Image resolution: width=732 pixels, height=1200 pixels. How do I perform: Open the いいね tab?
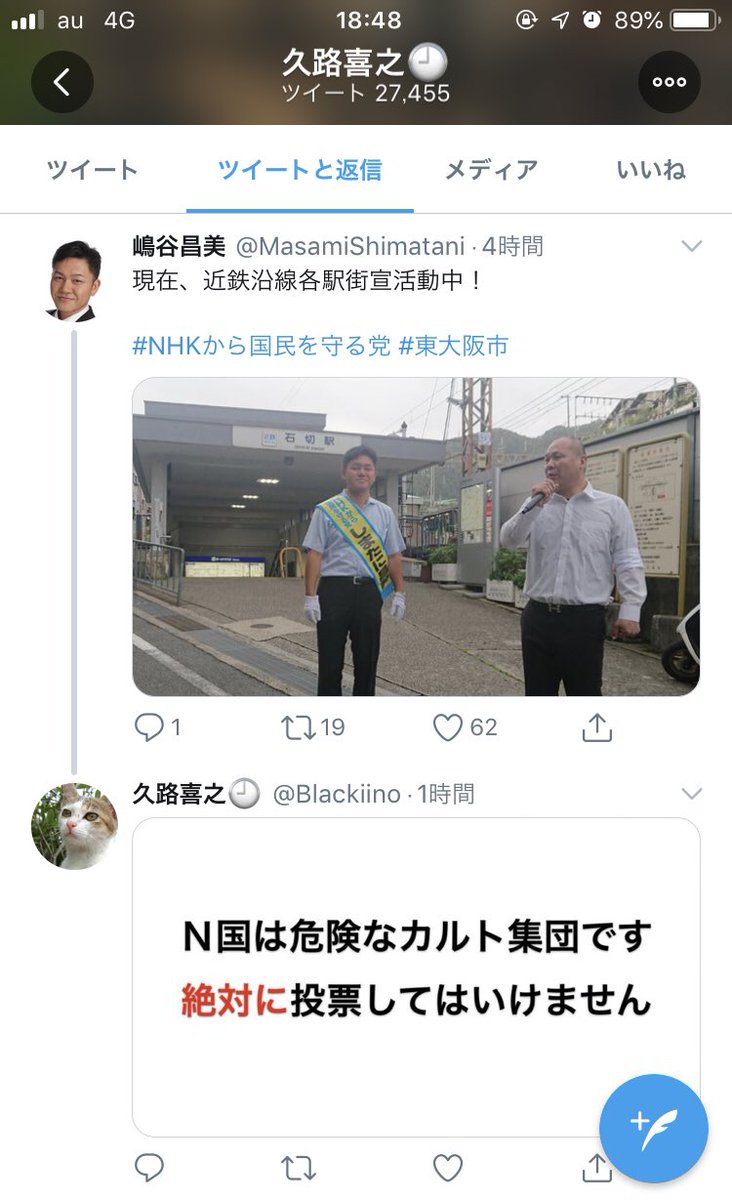click(x=651, y=170)
